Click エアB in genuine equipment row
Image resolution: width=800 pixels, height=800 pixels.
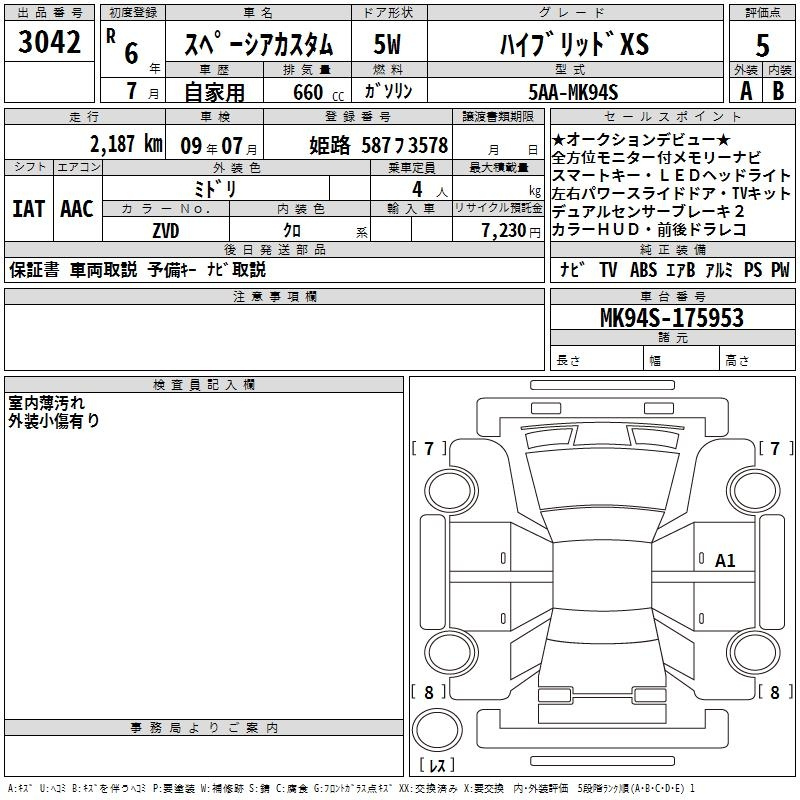pyautogui.click(x=681, y=270)
